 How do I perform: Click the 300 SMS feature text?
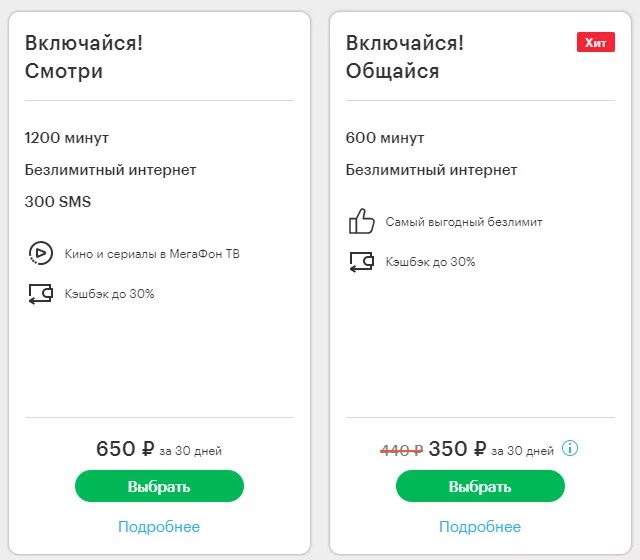point(58,202)
